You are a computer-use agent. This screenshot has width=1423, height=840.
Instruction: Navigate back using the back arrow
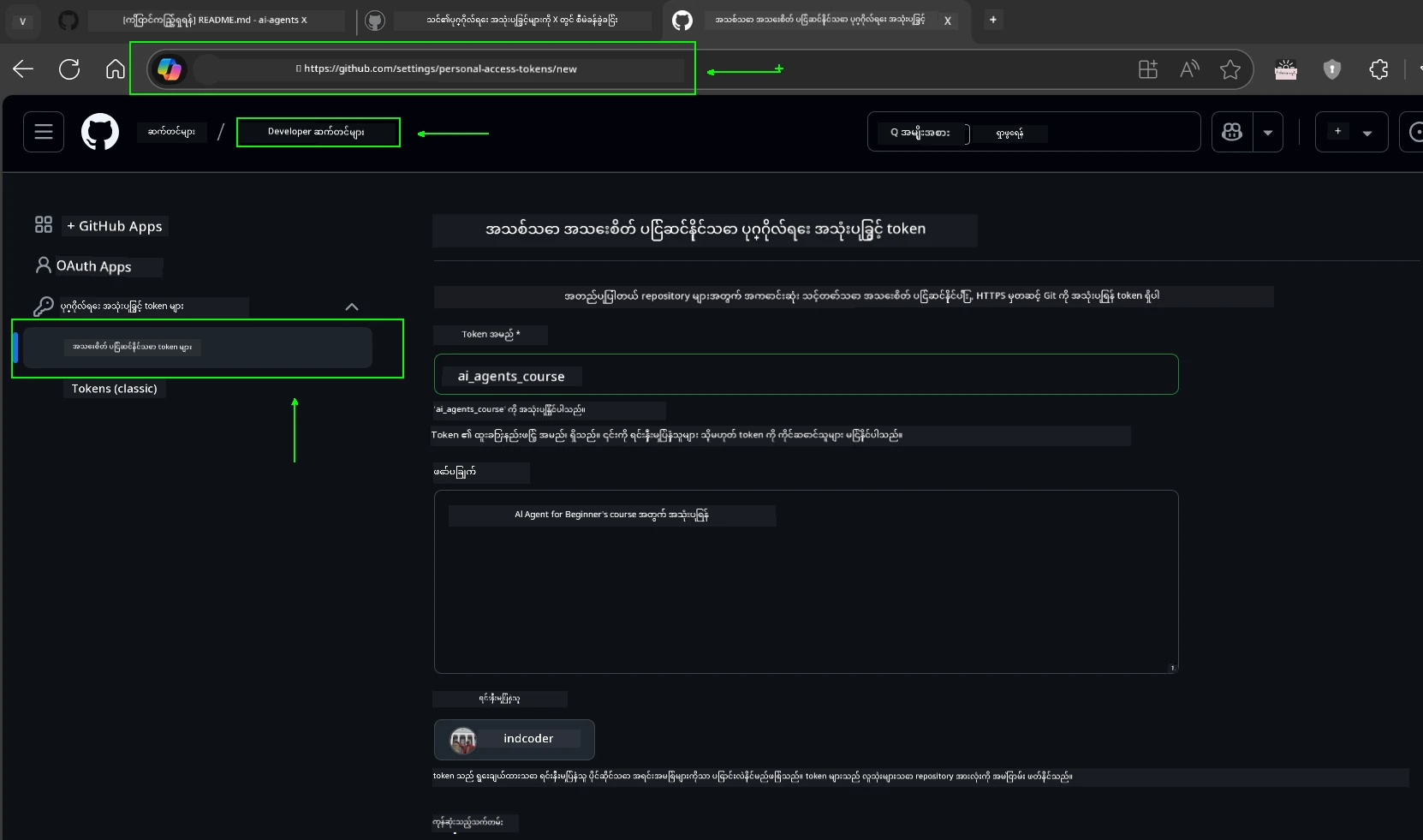pos(22,69)
